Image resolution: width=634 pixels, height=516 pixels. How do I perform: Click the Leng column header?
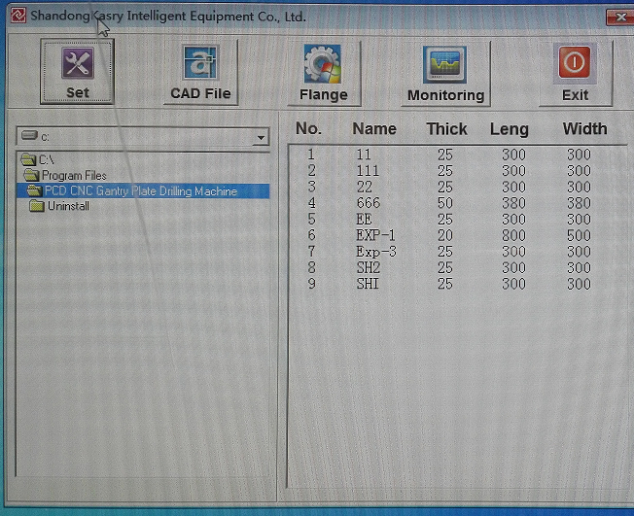(509, 129)
